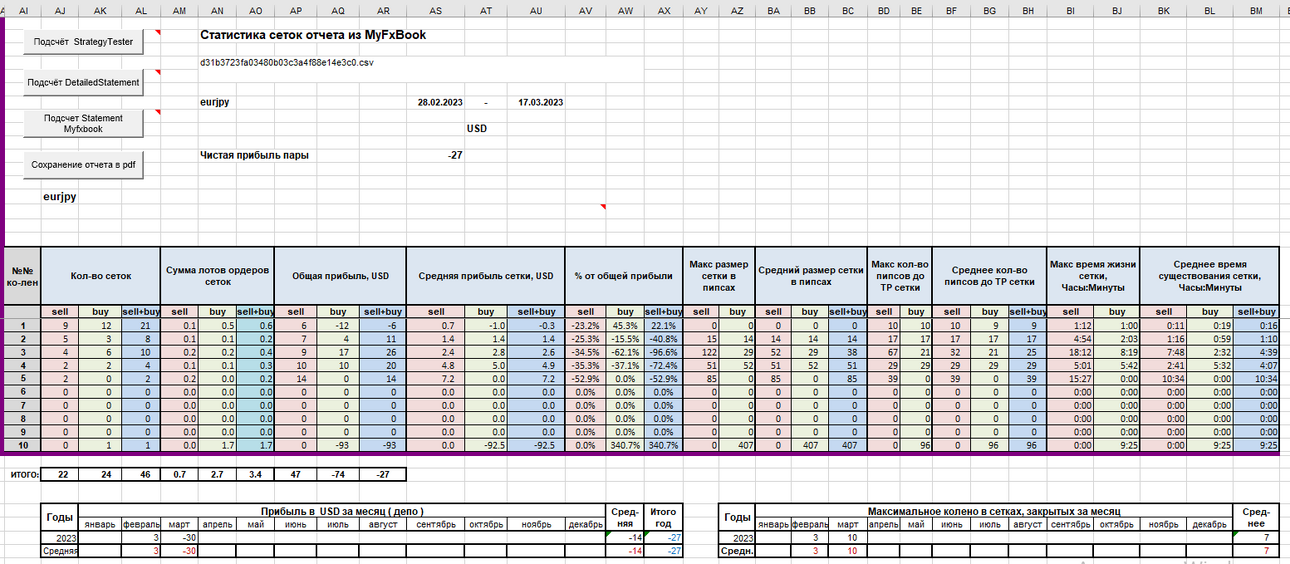The width and height of the screenshot is (1290, 564).
Task: Select the Среднее время существования сетки header
Action: click(1210, 275)
